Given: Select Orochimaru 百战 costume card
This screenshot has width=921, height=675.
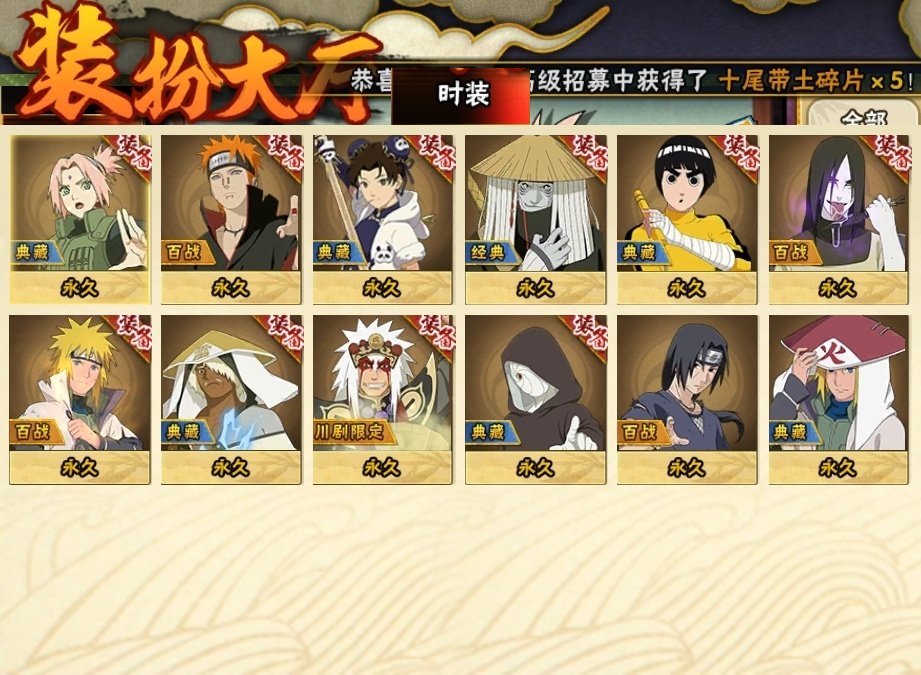Looking at the screenshot, I should pos(839,219).
